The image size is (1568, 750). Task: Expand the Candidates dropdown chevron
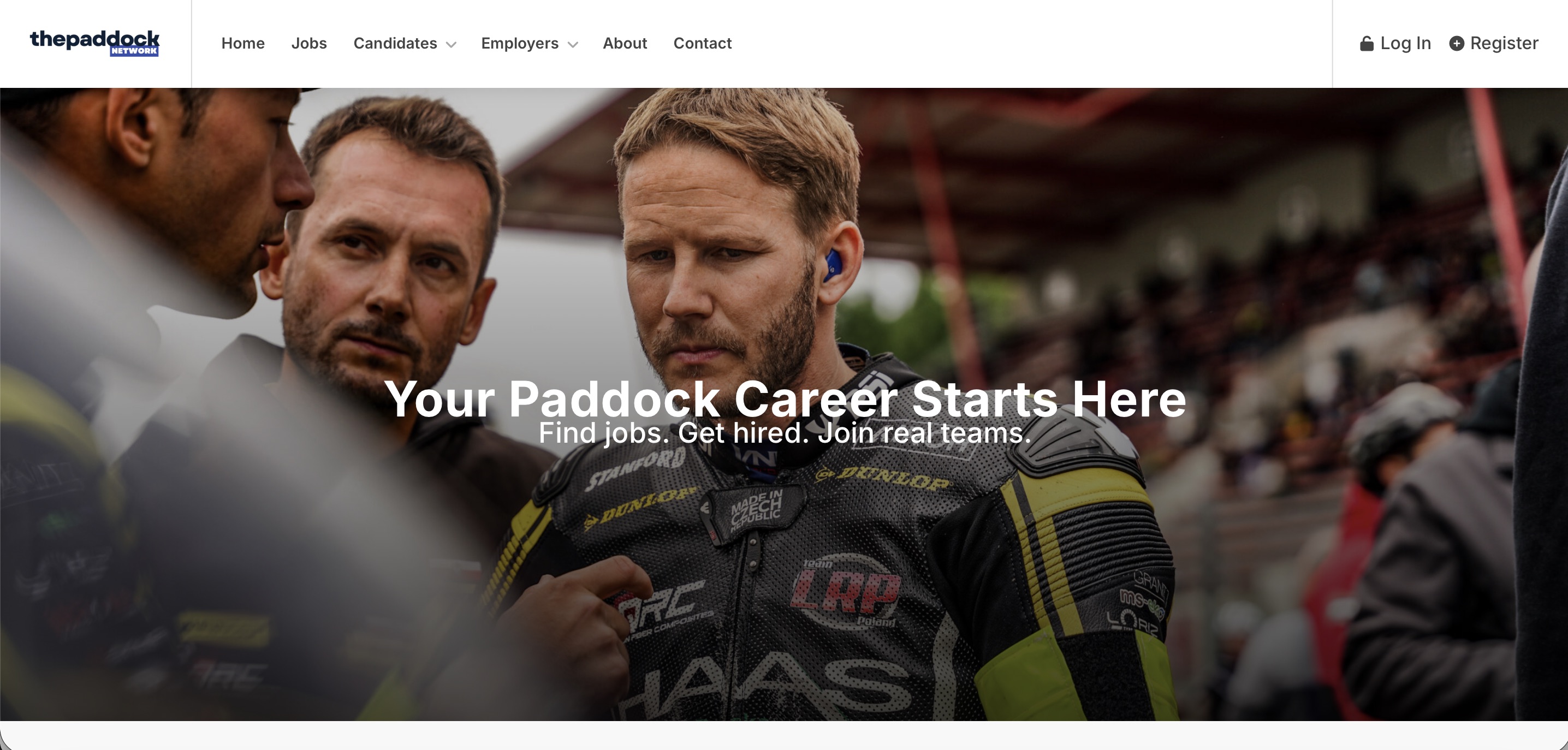coord(451,44)
